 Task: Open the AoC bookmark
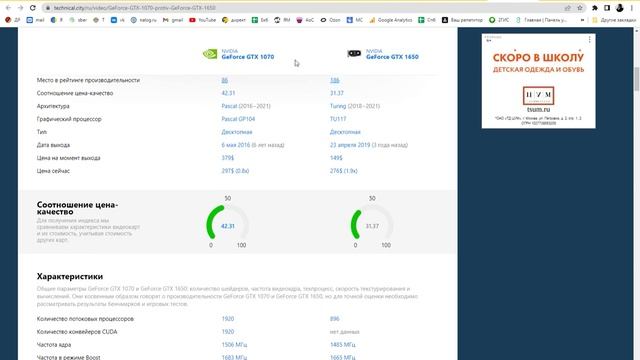305,20
